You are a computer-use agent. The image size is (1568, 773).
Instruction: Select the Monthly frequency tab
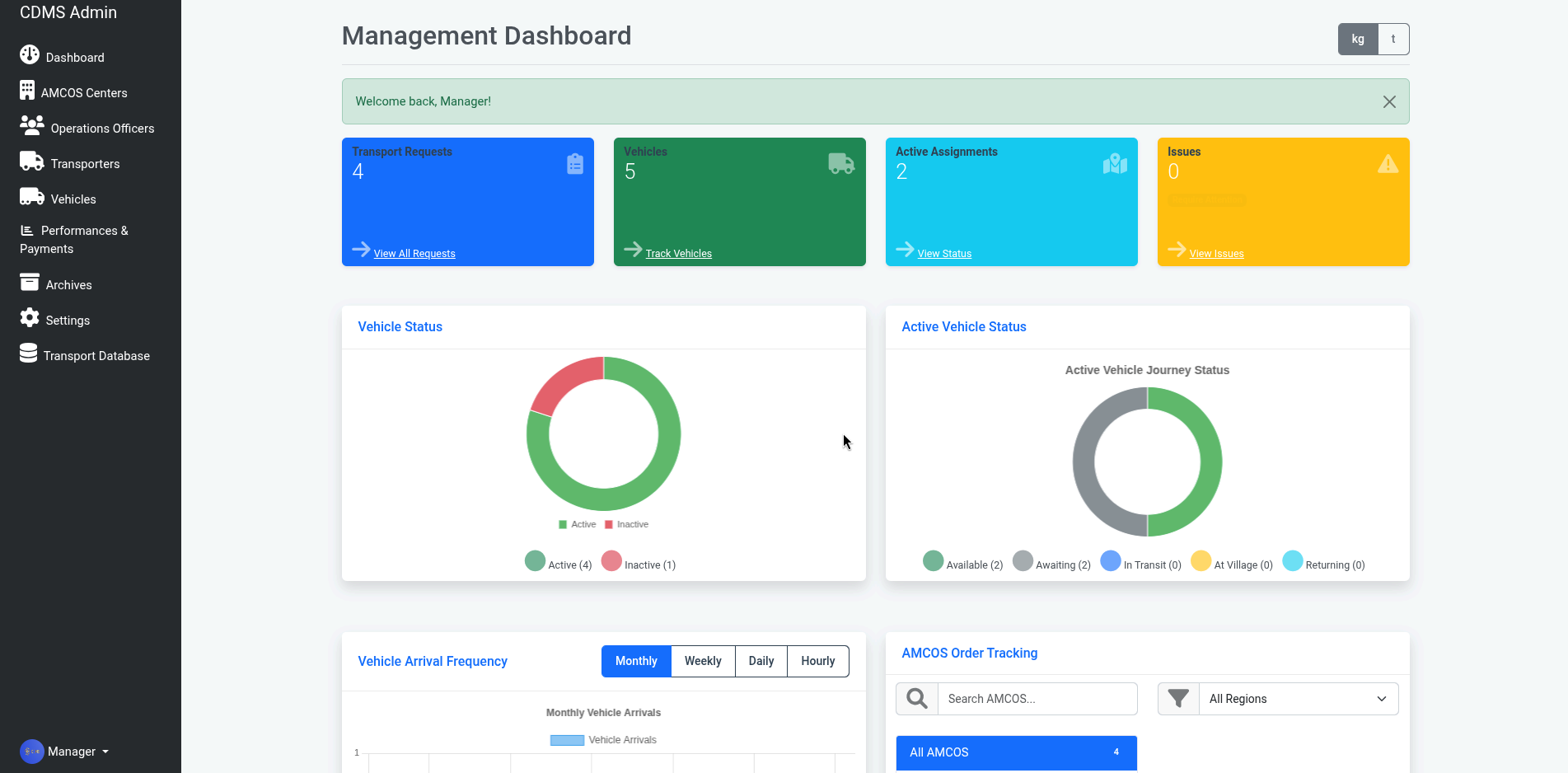(x=636, y=661)
